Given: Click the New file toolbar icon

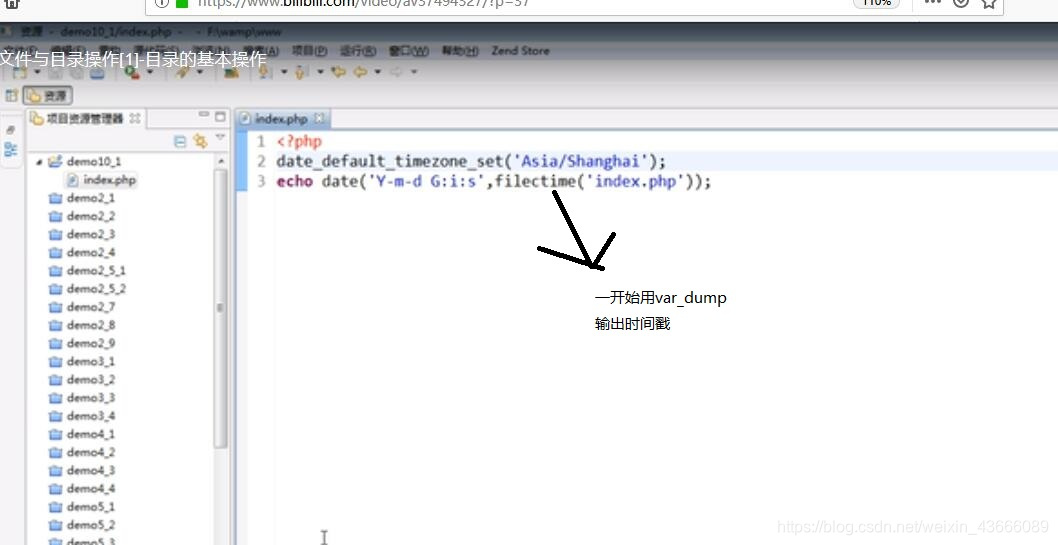Looking at the screenshot, I should [20, 71].
